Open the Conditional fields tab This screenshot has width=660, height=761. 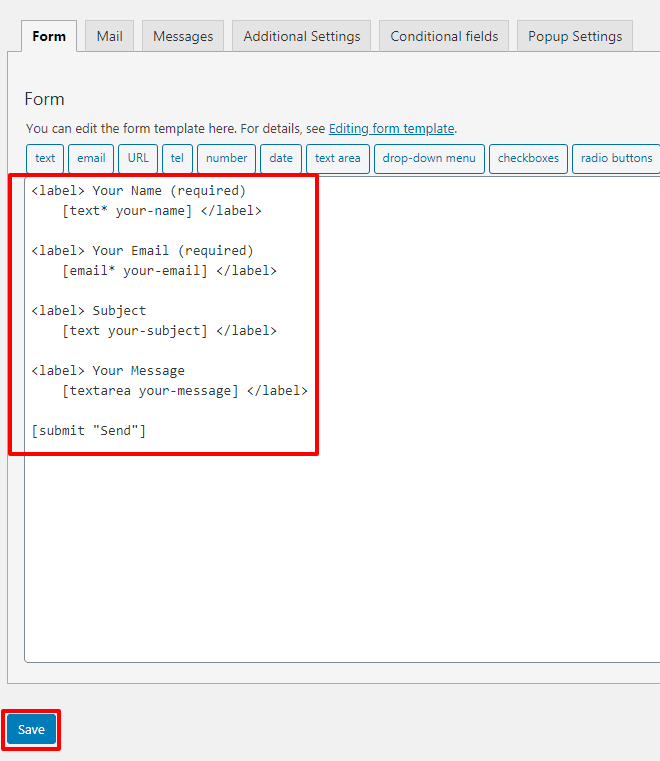(x=444, y=36)
